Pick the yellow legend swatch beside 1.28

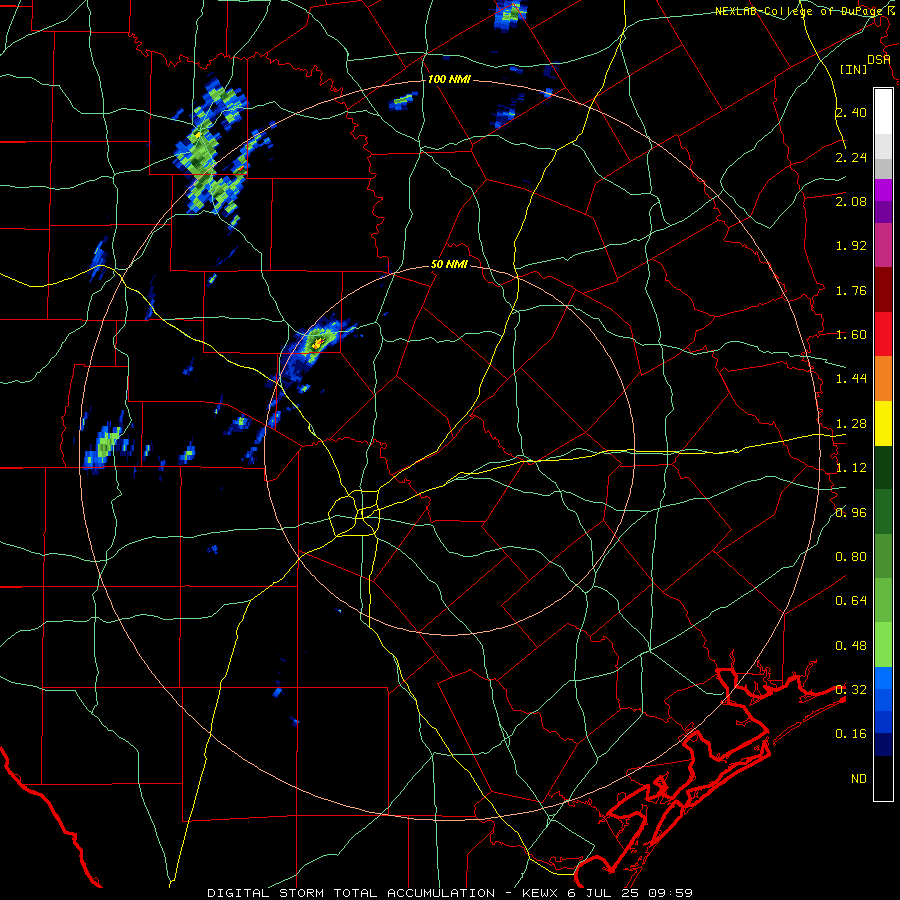(x=883, y=424)
